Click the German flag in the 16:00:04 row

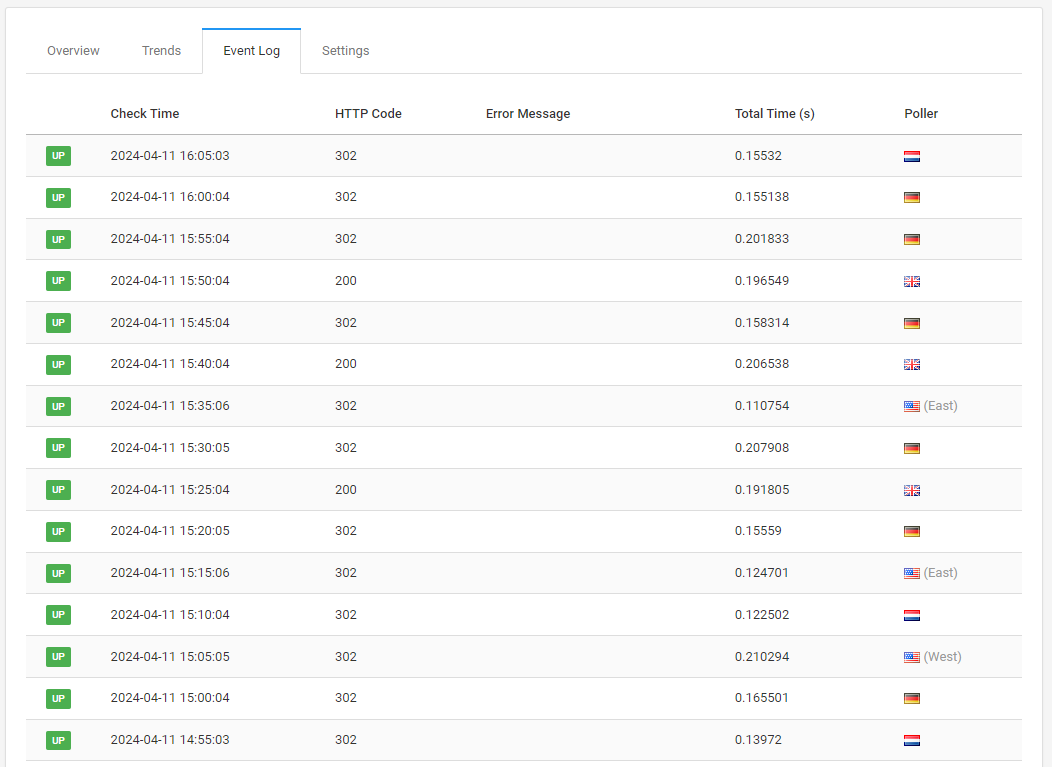click(x=911, y=198)
